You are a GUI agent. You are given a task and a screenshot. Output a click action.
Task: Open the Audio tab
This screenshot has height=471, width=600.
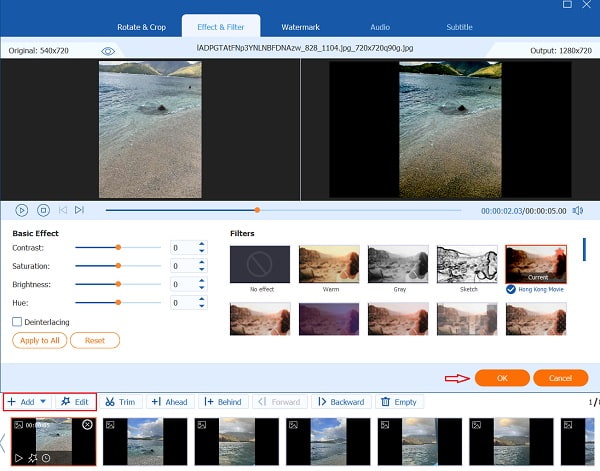(x=380, y=27)
